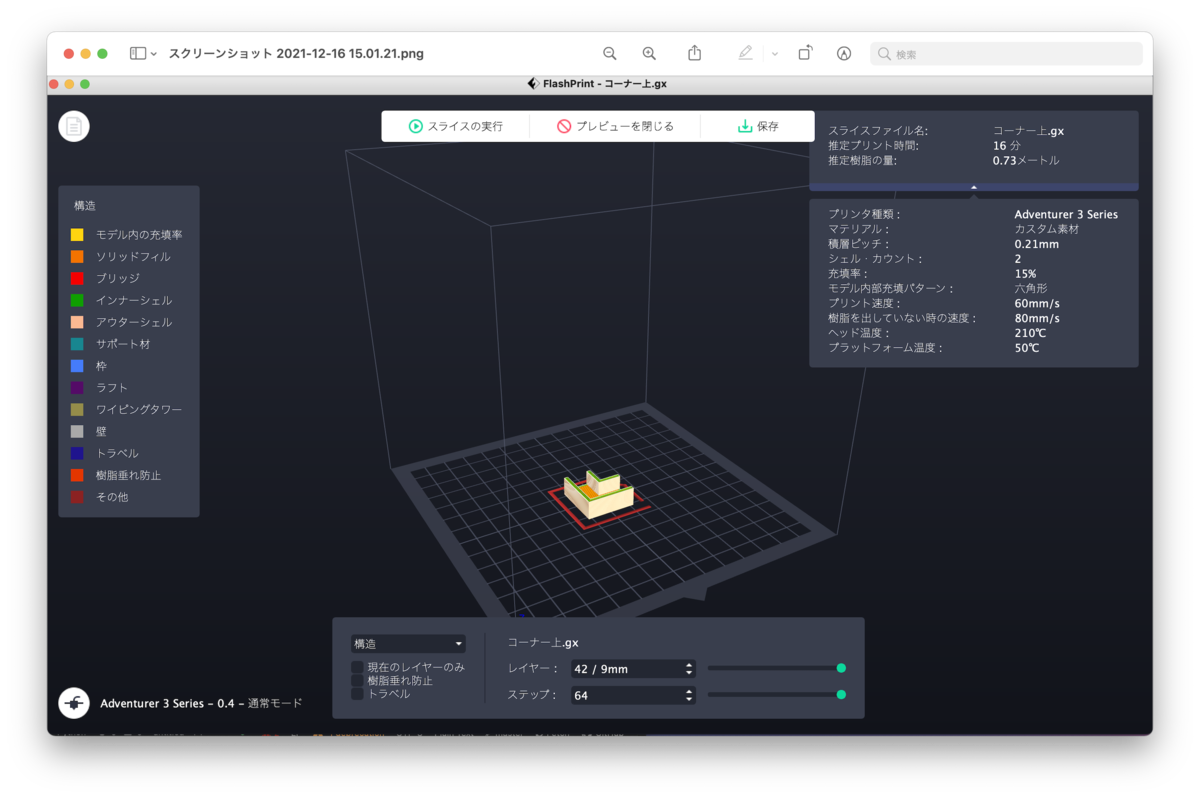Click green インナーシェル color swatch

coord(77,300)
